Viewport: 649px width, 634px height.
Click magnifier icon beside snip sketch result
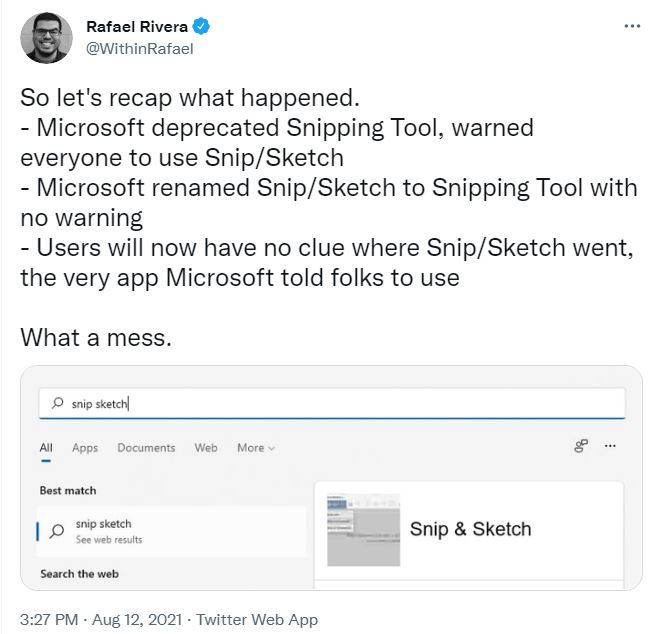[57, 531]
